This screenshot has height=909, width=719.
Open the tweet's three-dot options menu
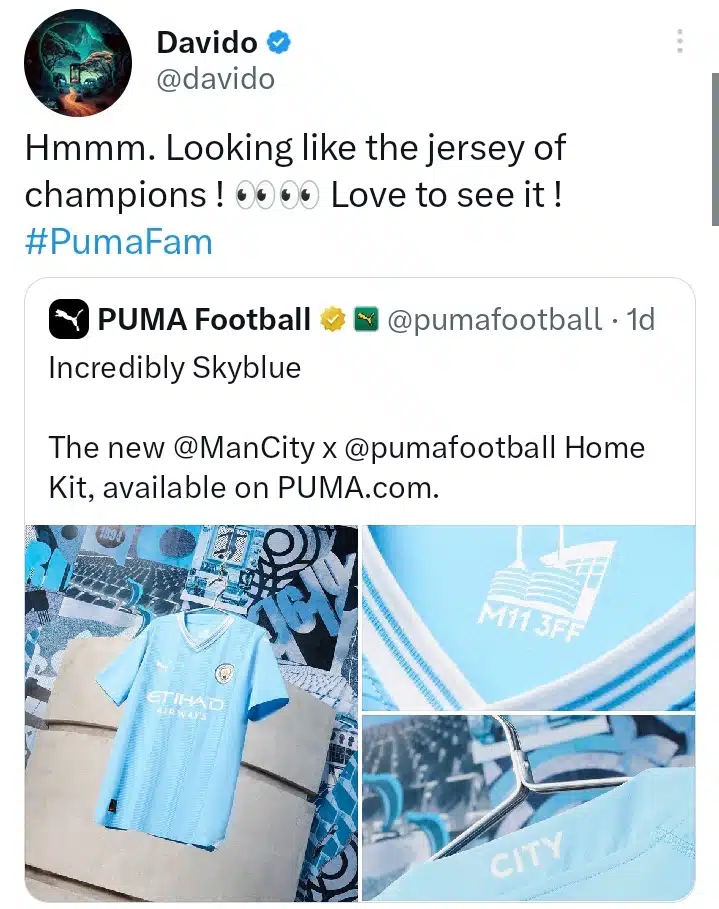[x=679, y=40]
